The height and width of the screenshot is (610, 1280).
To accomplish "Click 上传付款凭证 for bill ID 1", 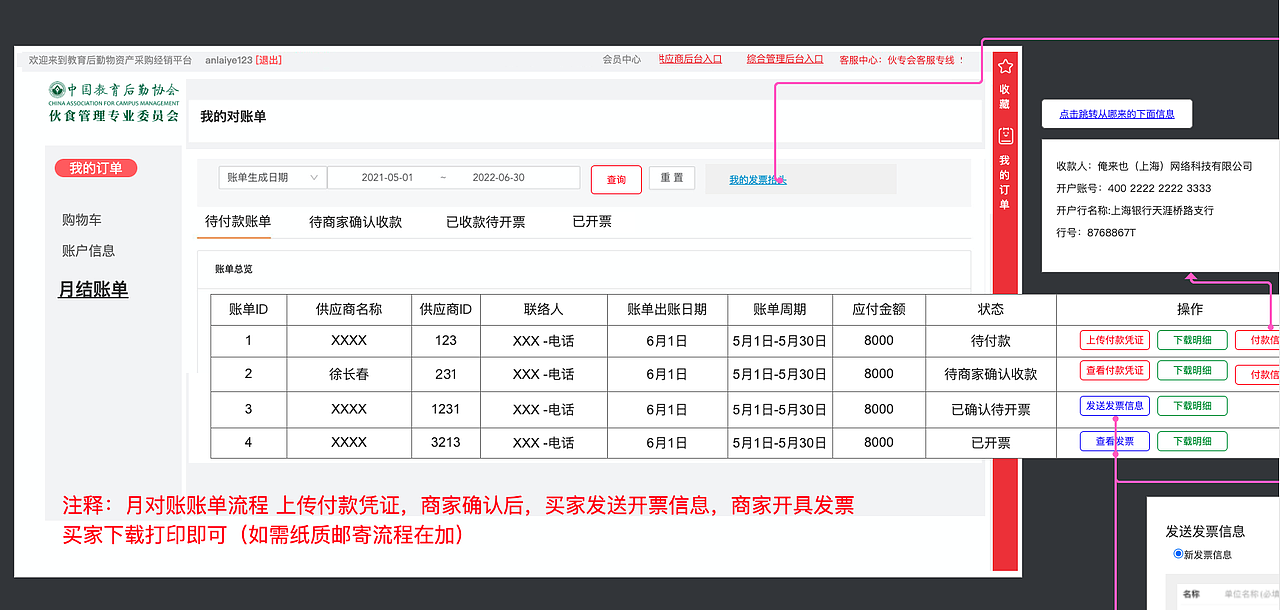I will (1114, 340).
